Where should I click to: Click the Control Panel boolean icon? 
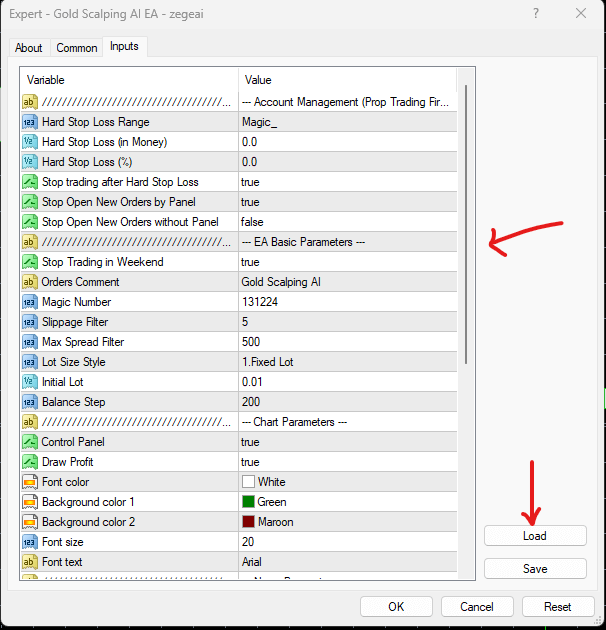[29, 442]
